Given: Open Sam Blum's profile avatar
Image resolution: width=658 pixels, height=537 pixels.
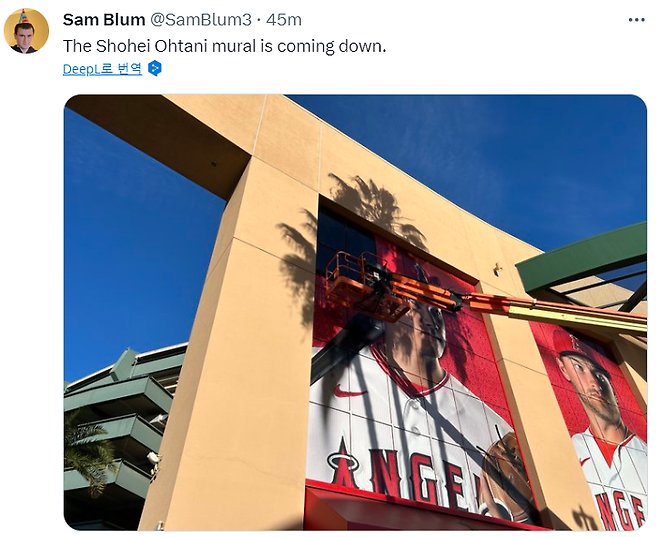Looking at the screenshot, I should 26,31.
